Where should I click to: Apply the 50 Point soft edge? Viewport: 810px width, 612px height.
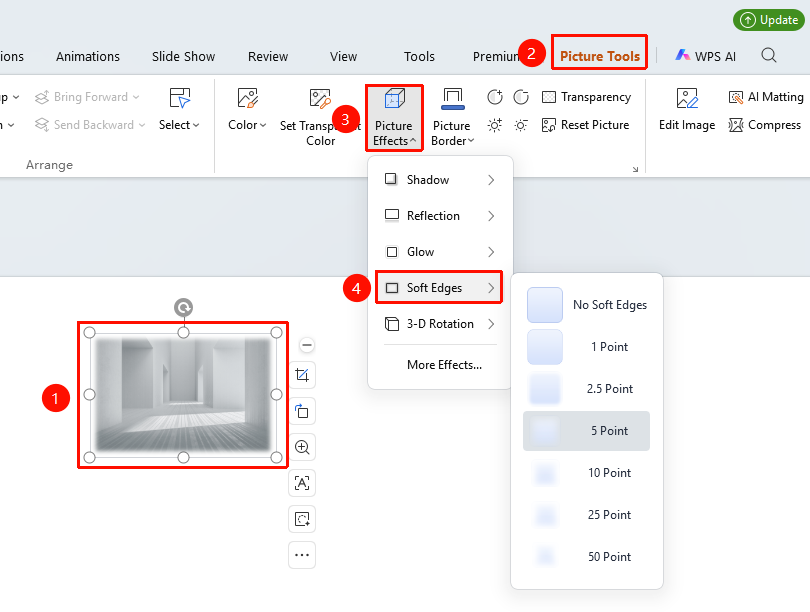(x=586, y=557)
